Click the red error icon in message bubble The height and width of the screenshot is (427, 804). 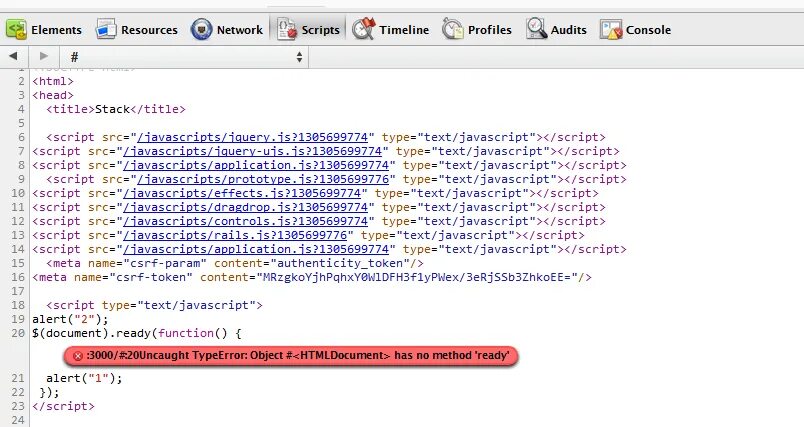pos(77,356)
